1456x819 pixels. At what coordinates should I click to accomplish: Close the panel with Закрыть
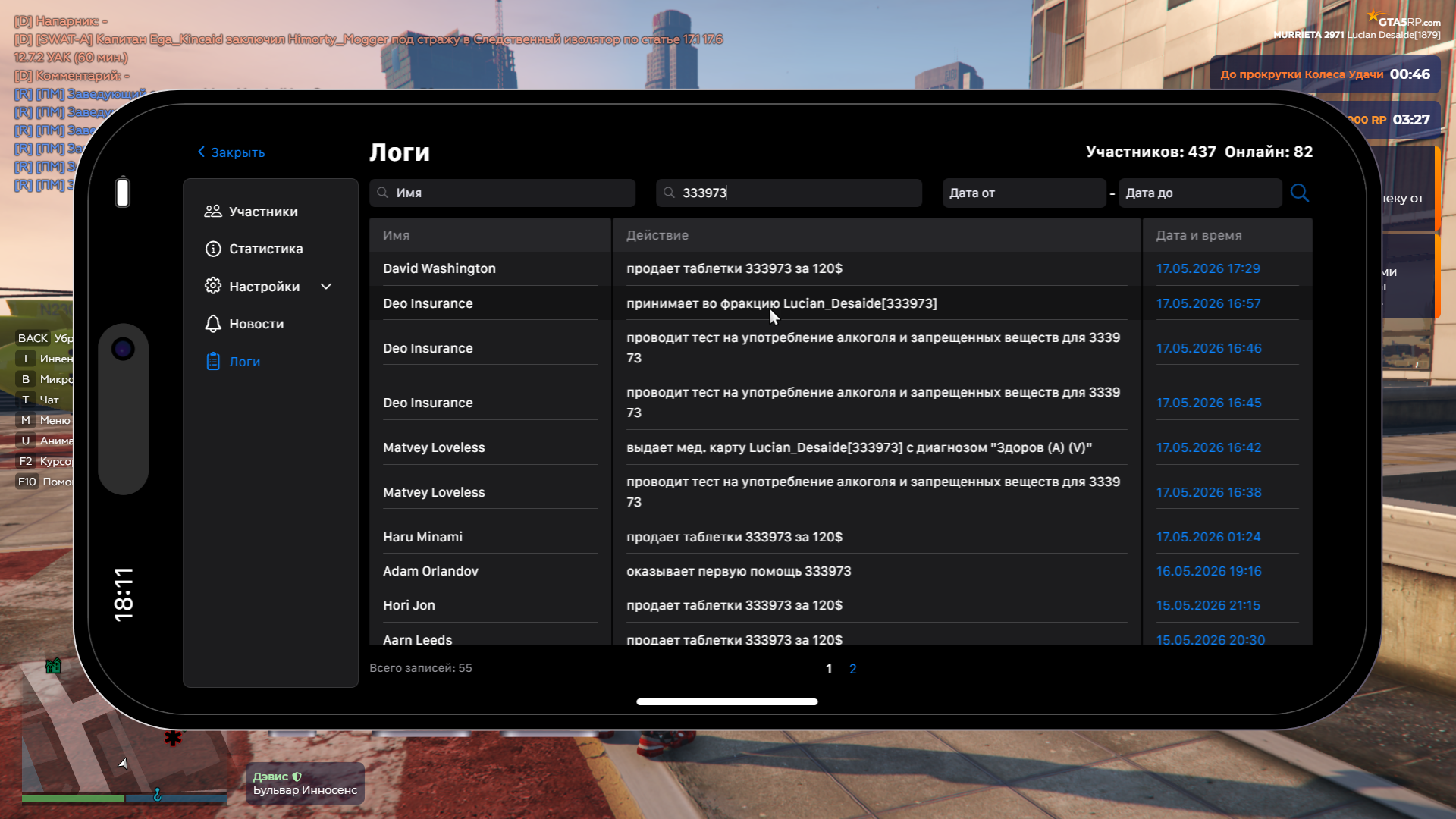[231, 152]
